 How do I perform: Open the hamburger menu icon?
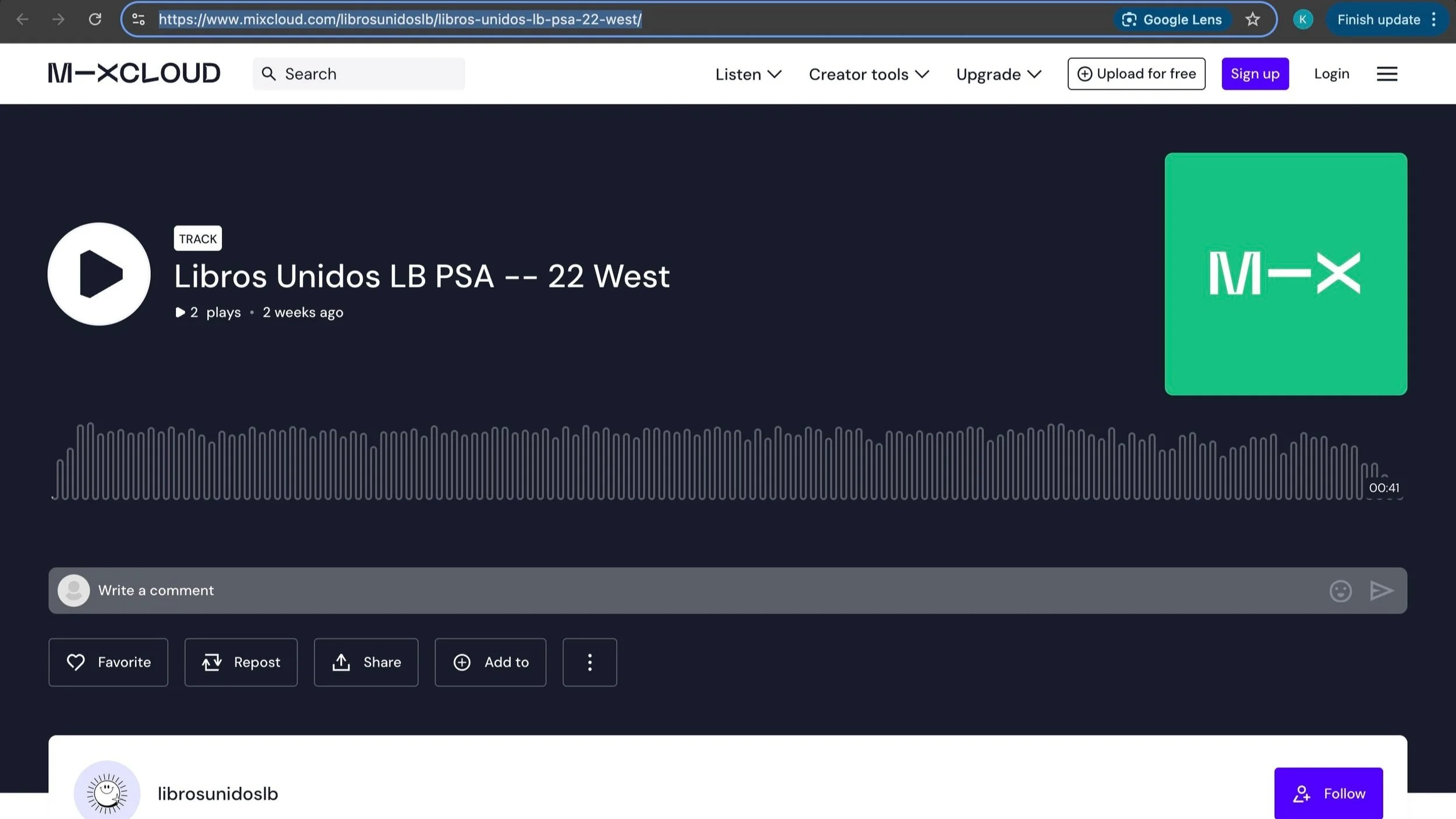[1387, 74]
